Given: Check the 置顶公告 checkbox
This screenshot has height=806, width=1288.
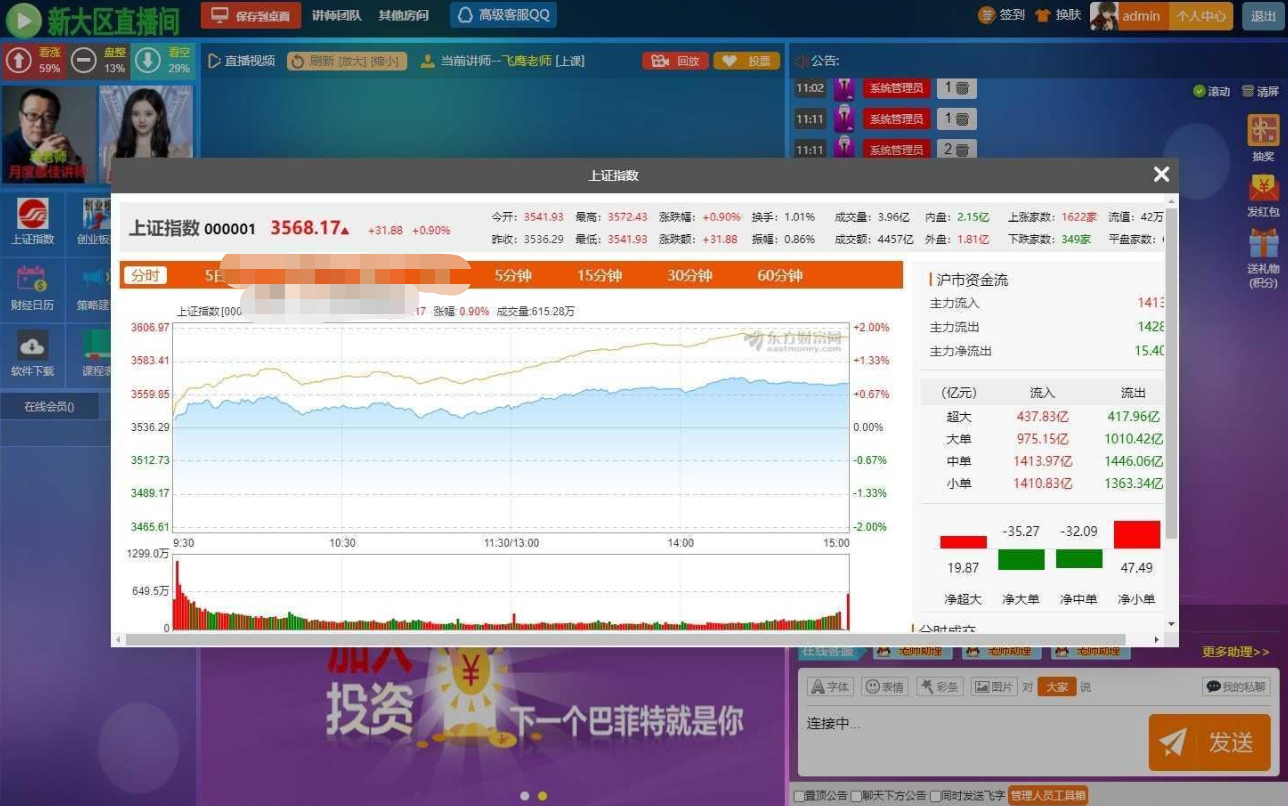Looking at the screenshot, I should click(x=798, y=796).
